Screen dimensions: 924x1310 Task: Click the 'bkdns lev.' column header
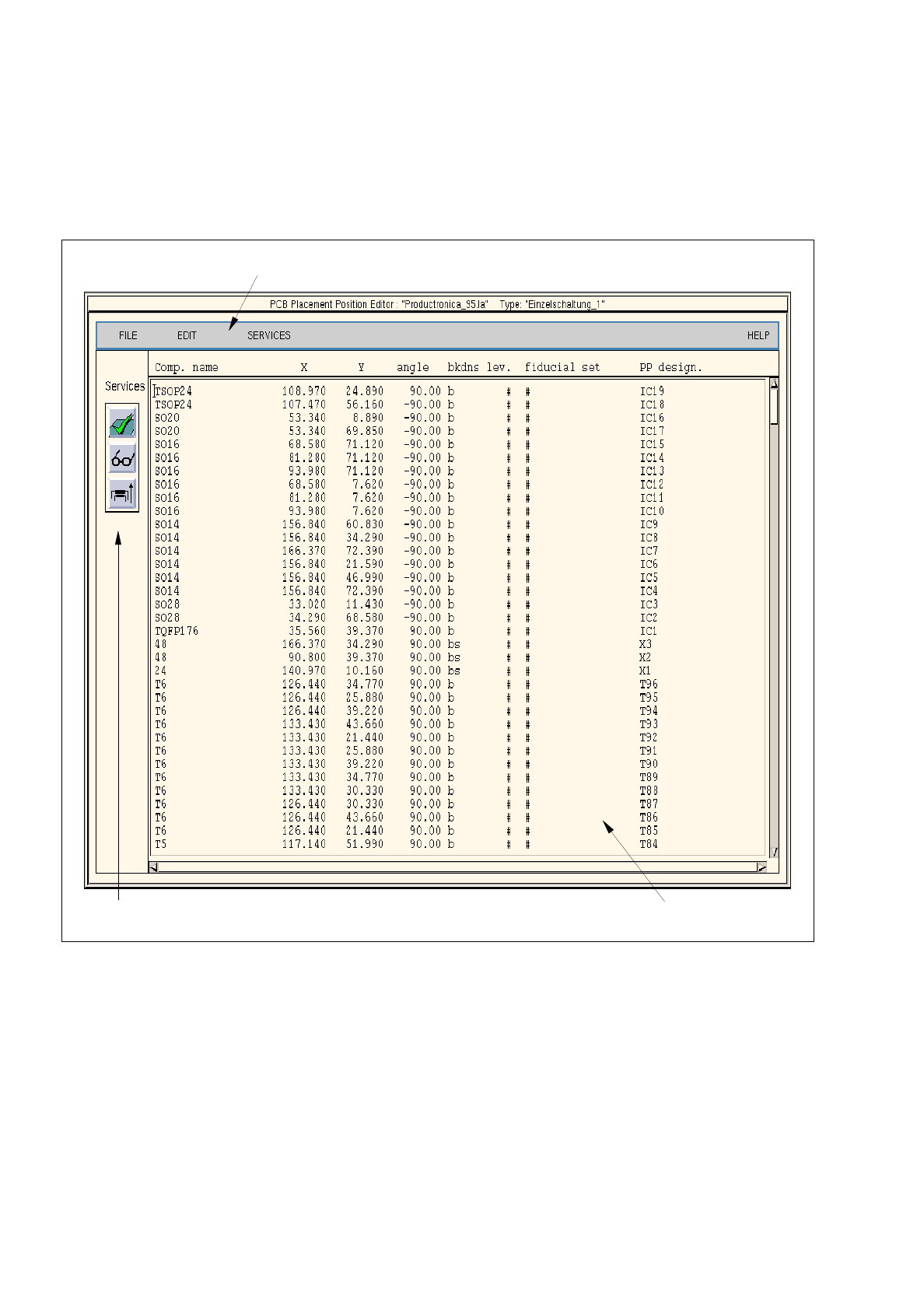pos(479,367)
